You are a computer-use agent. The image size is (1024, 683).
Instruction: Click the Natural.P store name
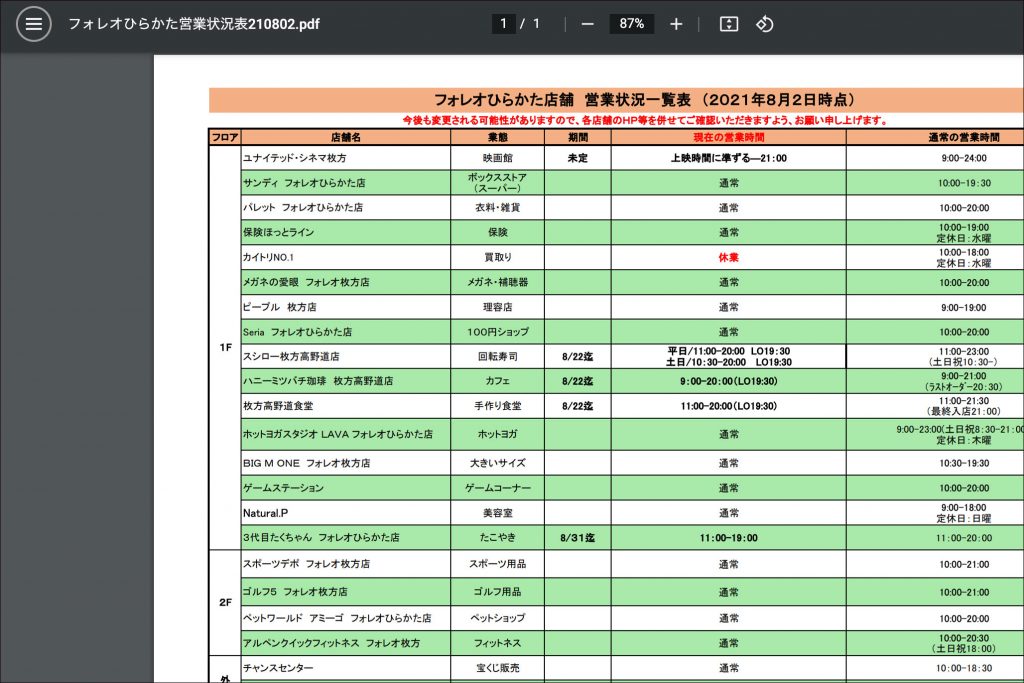[265, 513]
